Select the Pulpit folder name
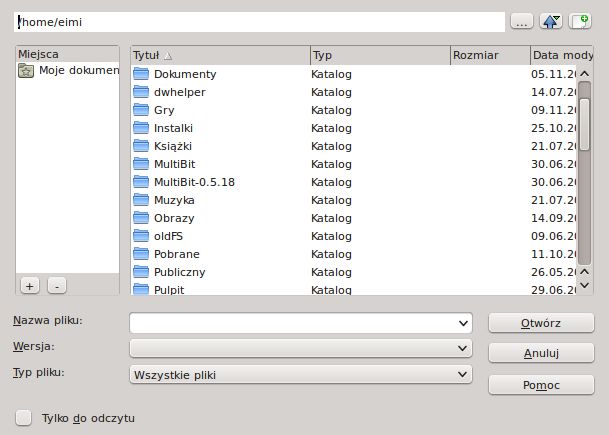 pyautogui.click(x=169, y=290)
